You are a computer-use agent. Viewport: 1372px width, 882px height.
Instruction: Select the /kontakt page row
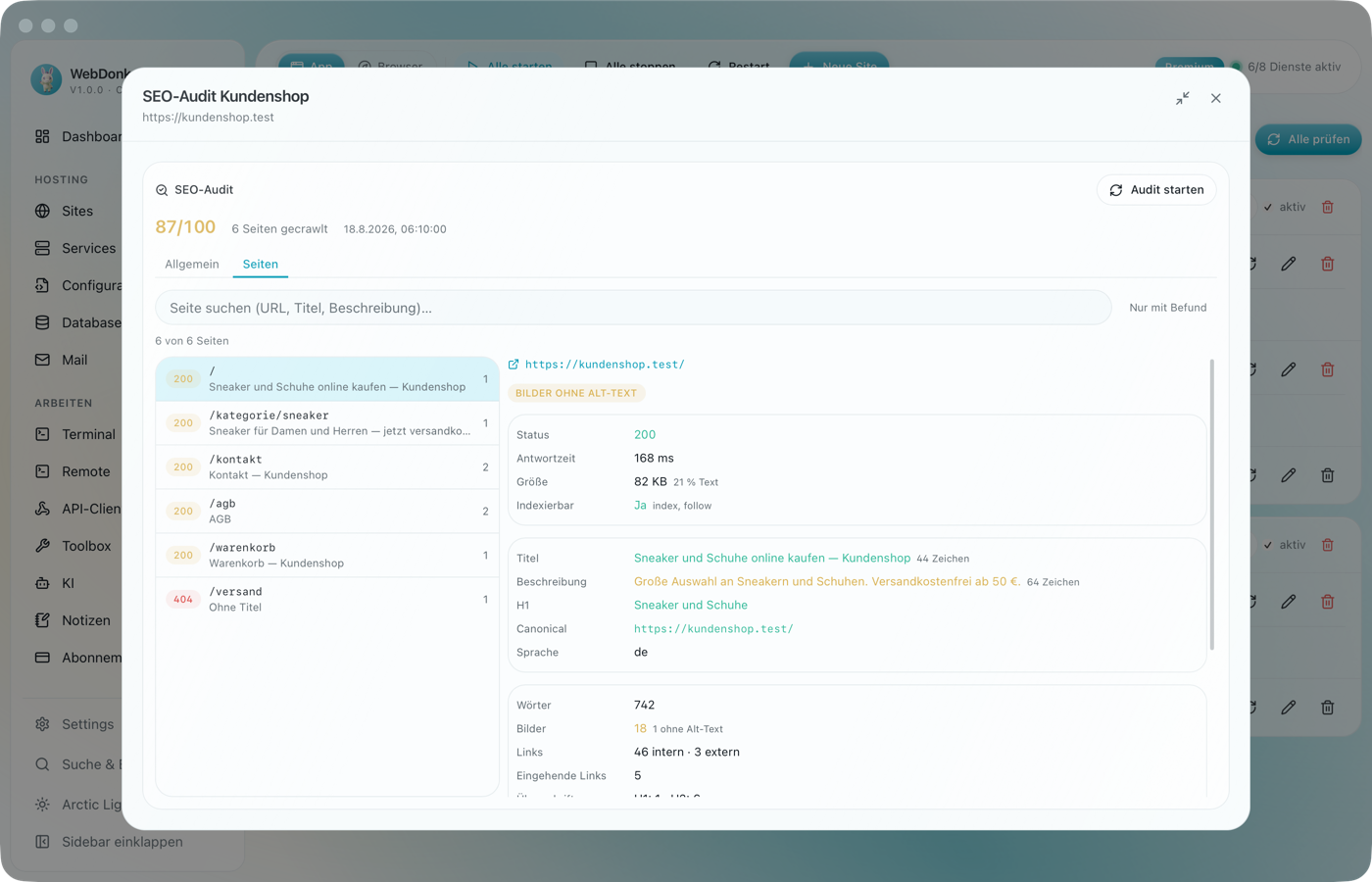pos(327,467)
